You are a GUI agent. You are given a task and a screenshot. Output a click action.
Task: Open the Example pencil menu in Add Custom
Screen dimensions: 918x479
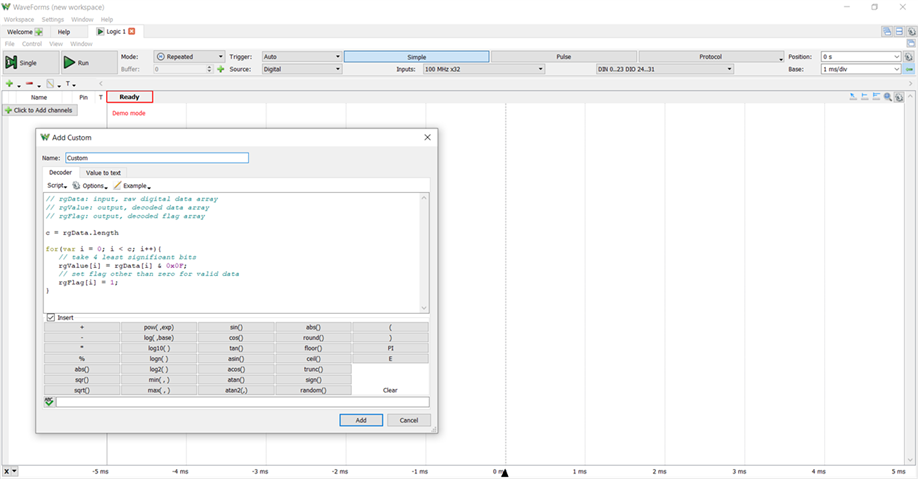click(x=132, y=186)
